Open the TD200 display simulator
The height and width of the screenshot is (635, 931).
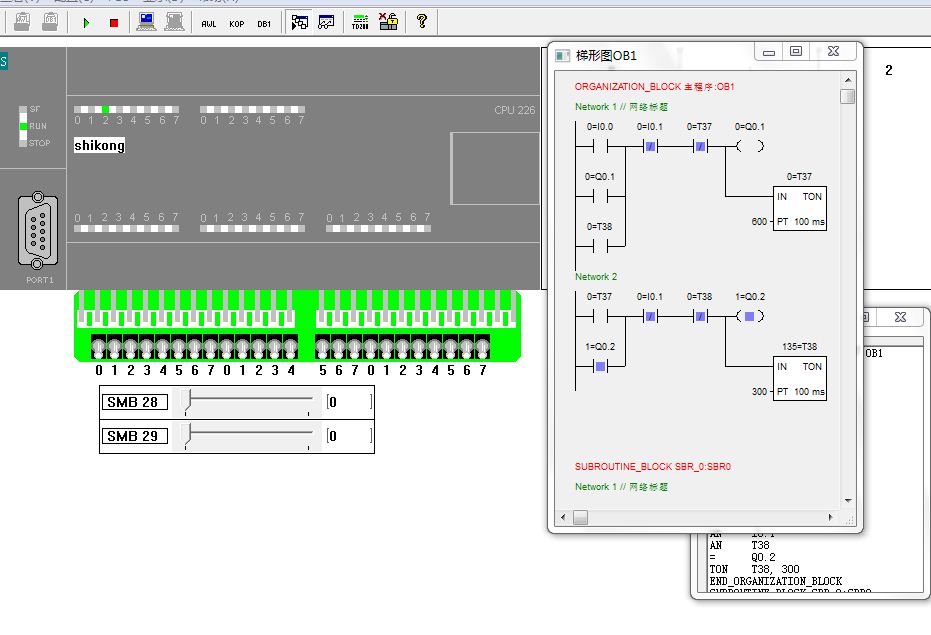click(x=361, y=22)
